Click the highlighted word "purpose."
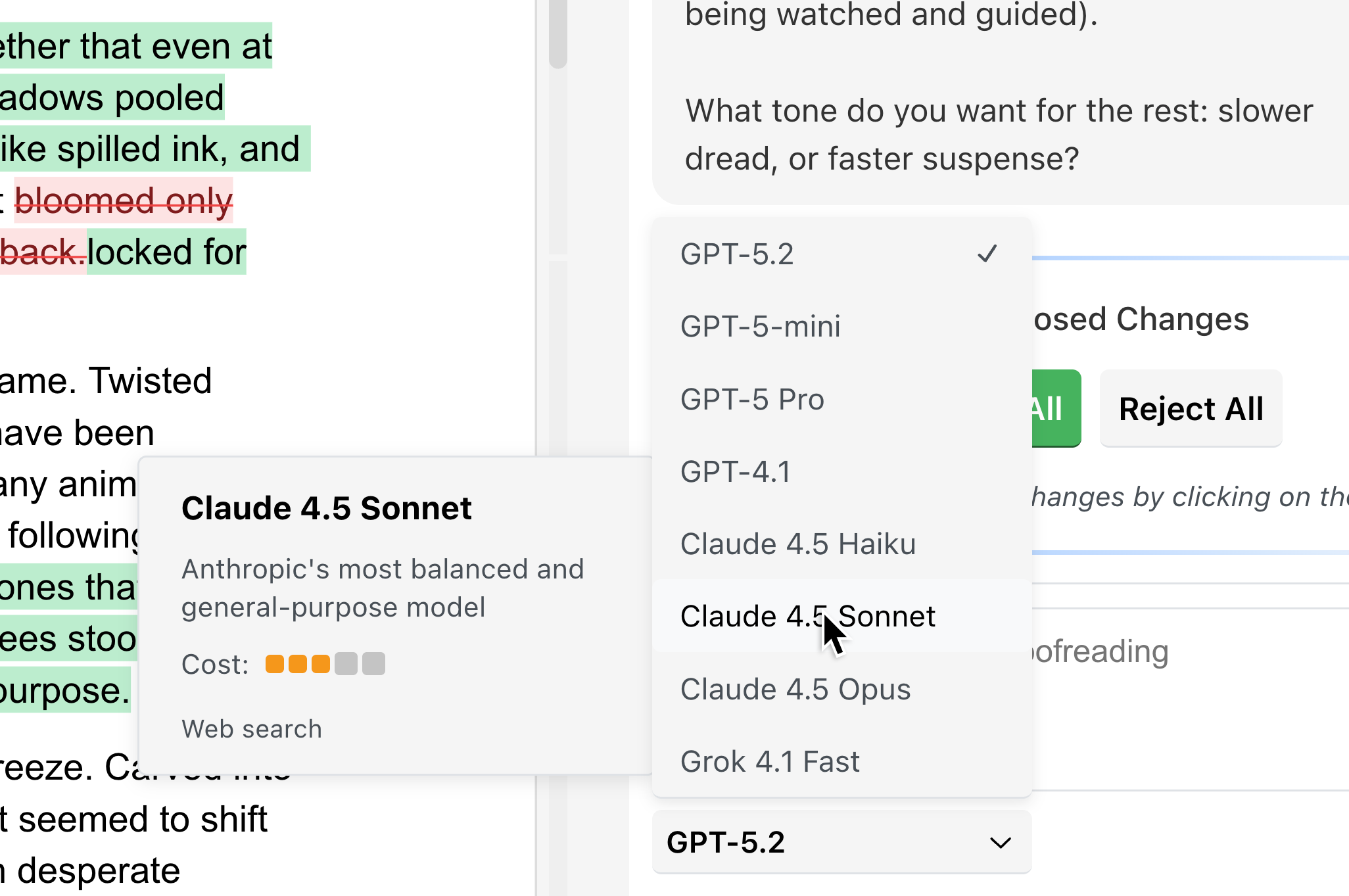 pyautogui.click(x=64, y=691)
